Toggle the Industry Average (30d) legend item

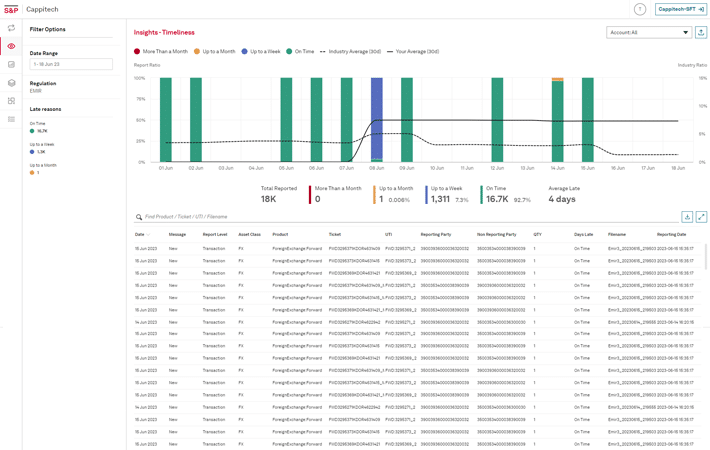pyautogui.click(x=350, y=52)
